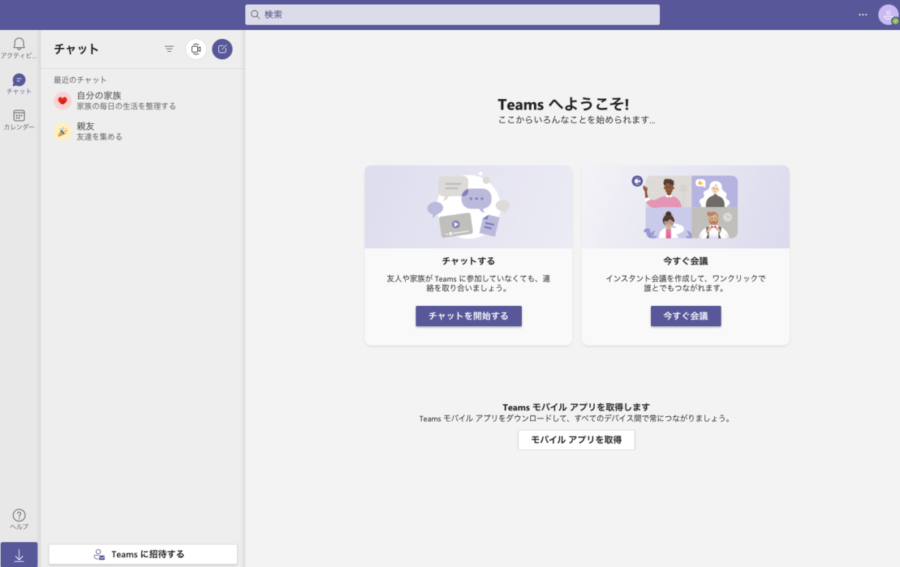
Task: Click the chat illustration thumbnail
Action: coord(468,207)
